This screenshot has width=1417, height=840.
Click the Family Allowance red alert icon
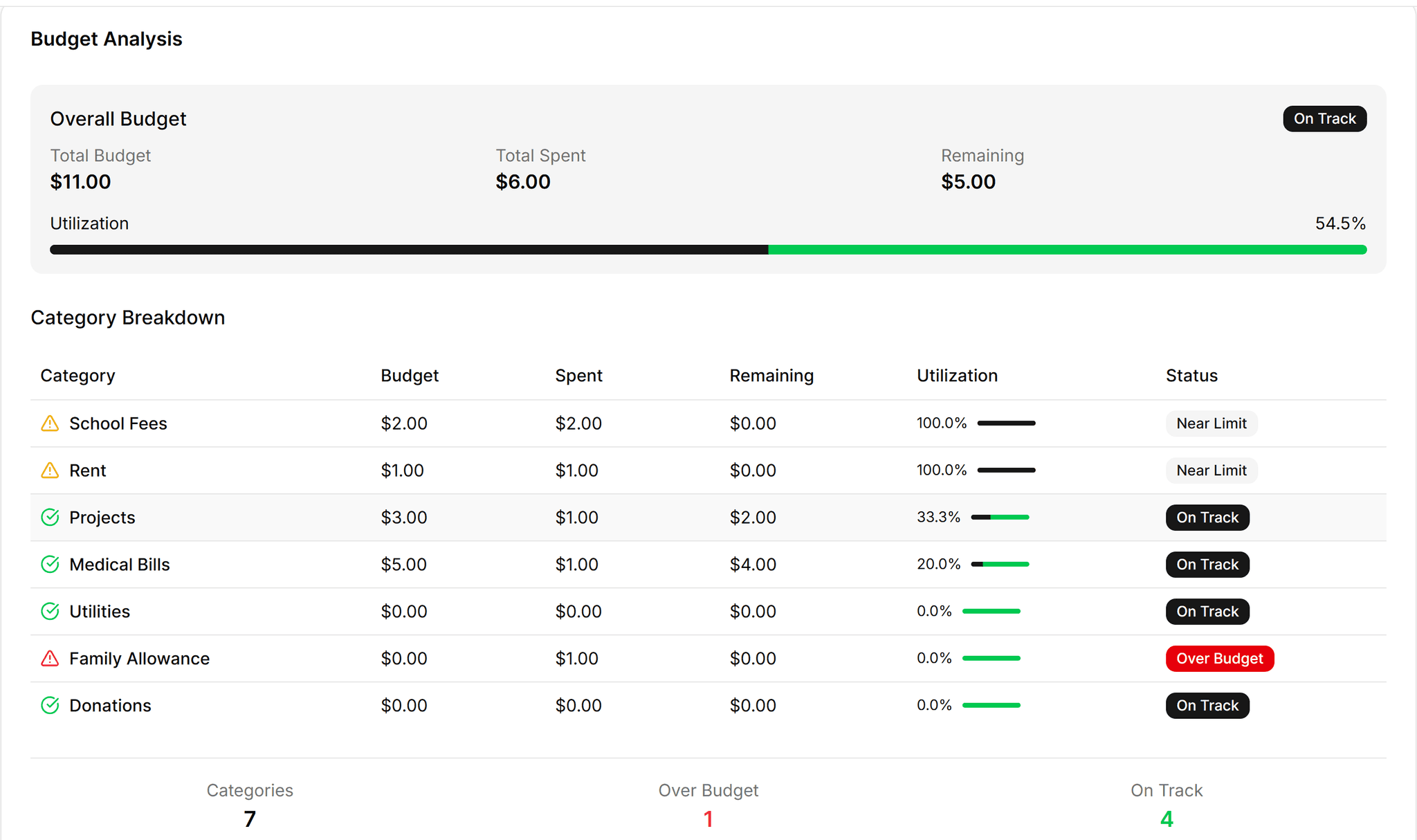click(x=50, y=659)
